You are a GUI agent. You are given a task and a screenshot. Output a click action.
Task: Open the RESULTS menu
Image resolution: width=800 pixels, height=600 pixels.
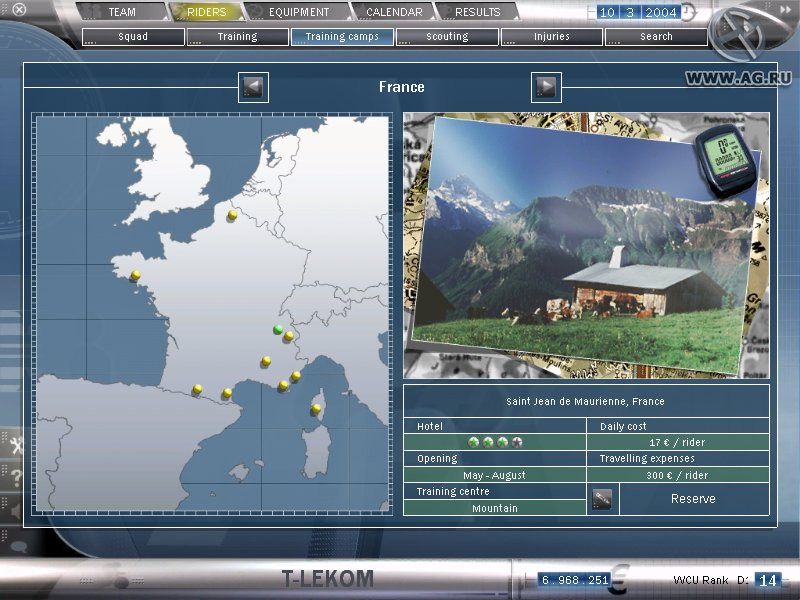(x=478, y=12)
